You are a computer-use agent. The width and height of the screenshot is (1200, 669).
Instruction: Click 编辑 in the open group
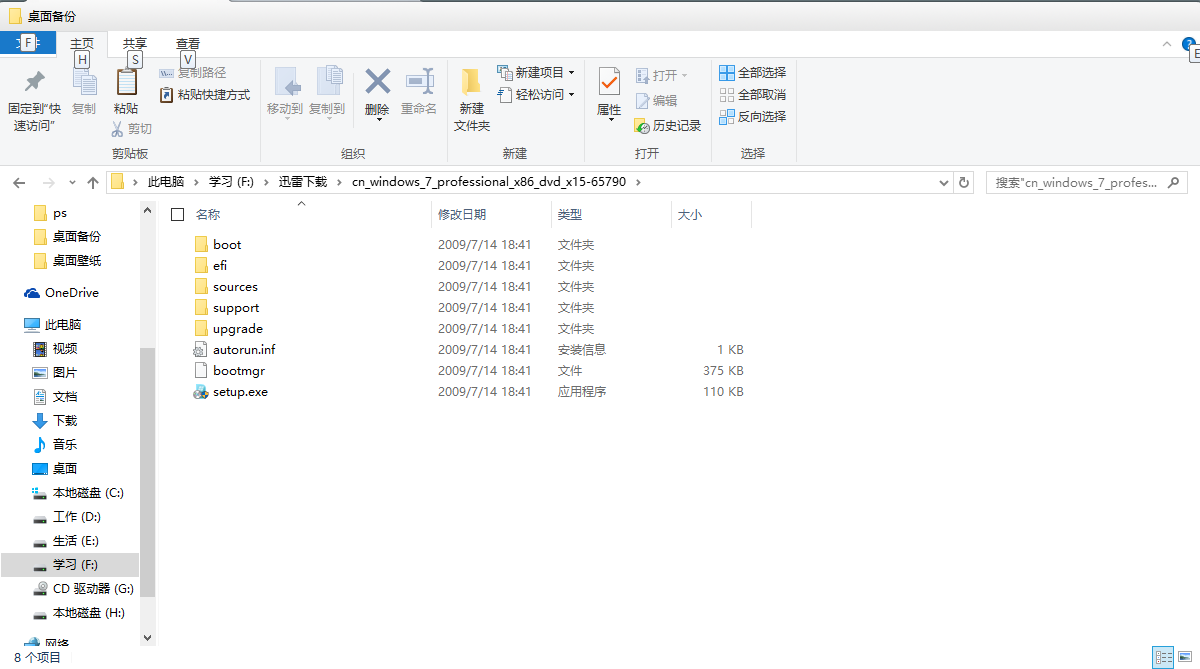click(x=656, y=101)
